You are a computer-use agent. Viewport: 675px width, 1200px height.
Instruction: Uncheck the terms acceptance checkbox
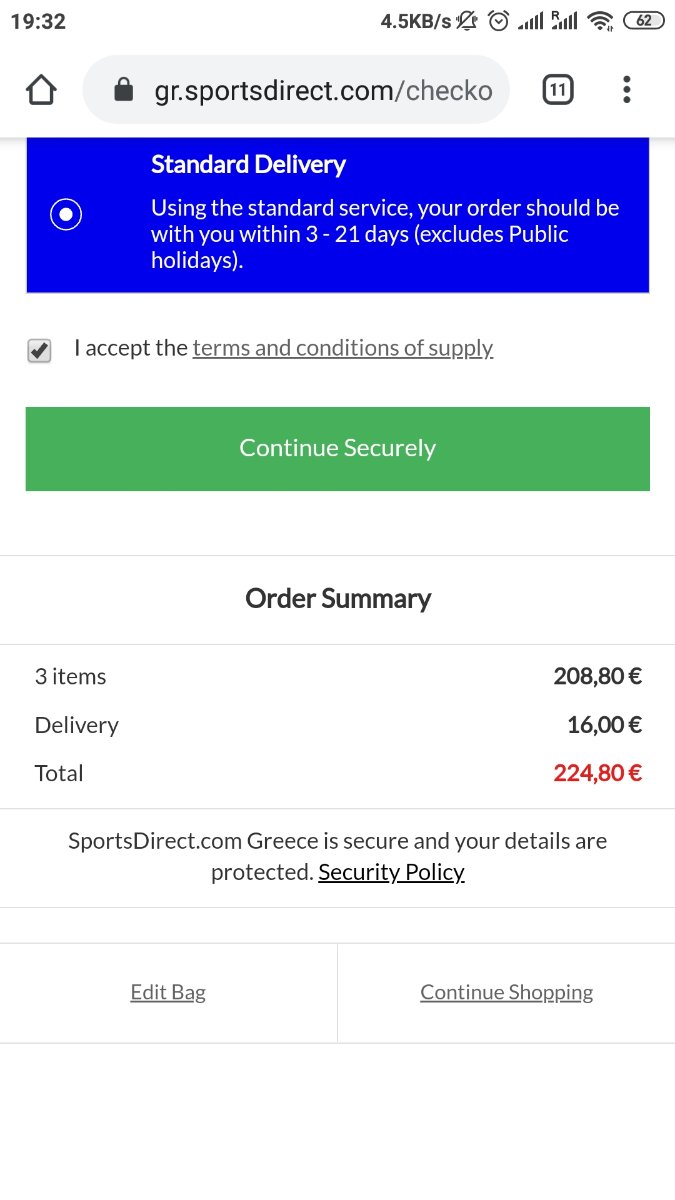coord(39,350)
